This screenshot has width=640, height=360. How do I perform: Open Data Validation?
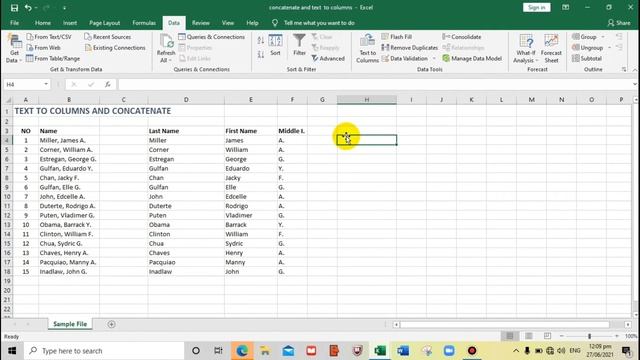[x=405, y=58]
